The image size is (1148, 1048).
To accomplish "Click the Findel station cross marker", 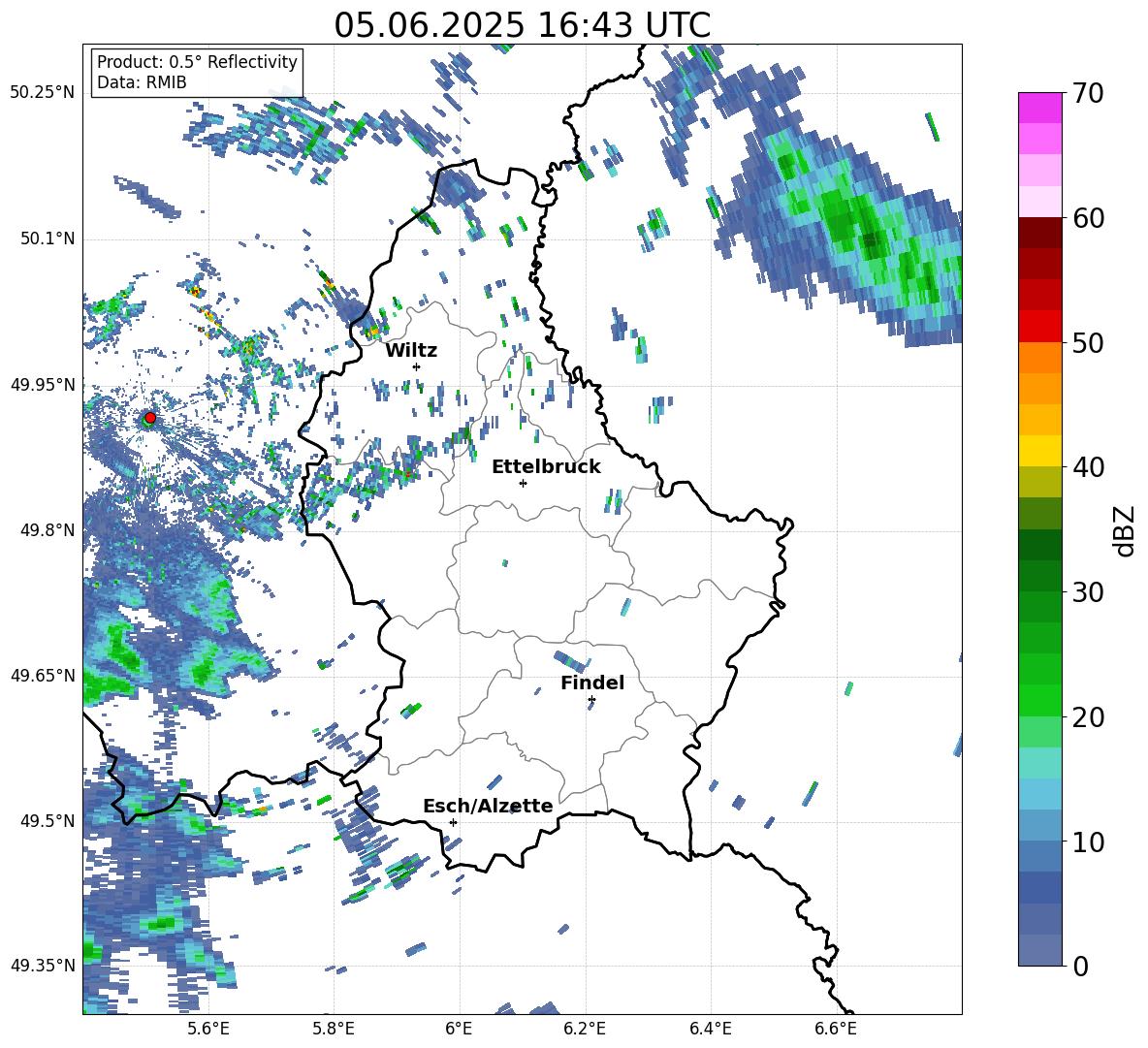I will click(x=591, y=700).
